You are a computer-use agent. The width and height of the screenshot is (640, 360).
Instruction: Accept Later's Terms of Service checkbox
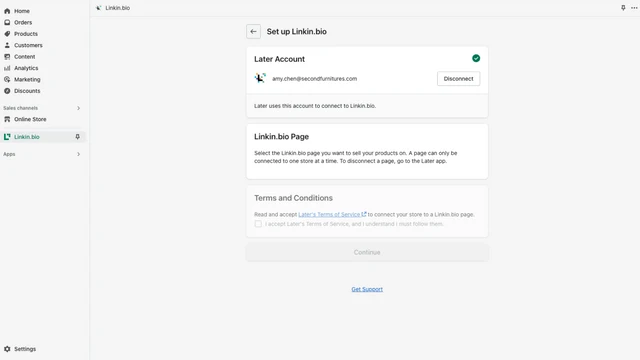(258, 224)
